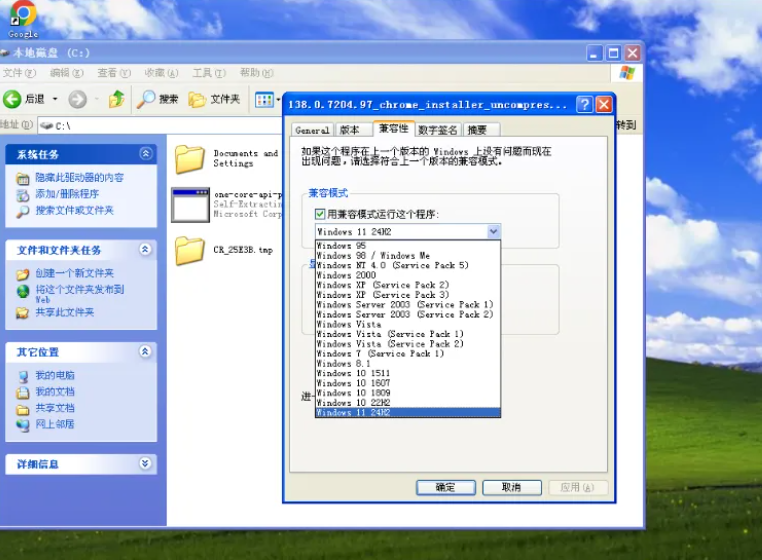762x560 pixels.
Task: Click the Add/Remove Programs task icon
Action: [x=23, y=194]
